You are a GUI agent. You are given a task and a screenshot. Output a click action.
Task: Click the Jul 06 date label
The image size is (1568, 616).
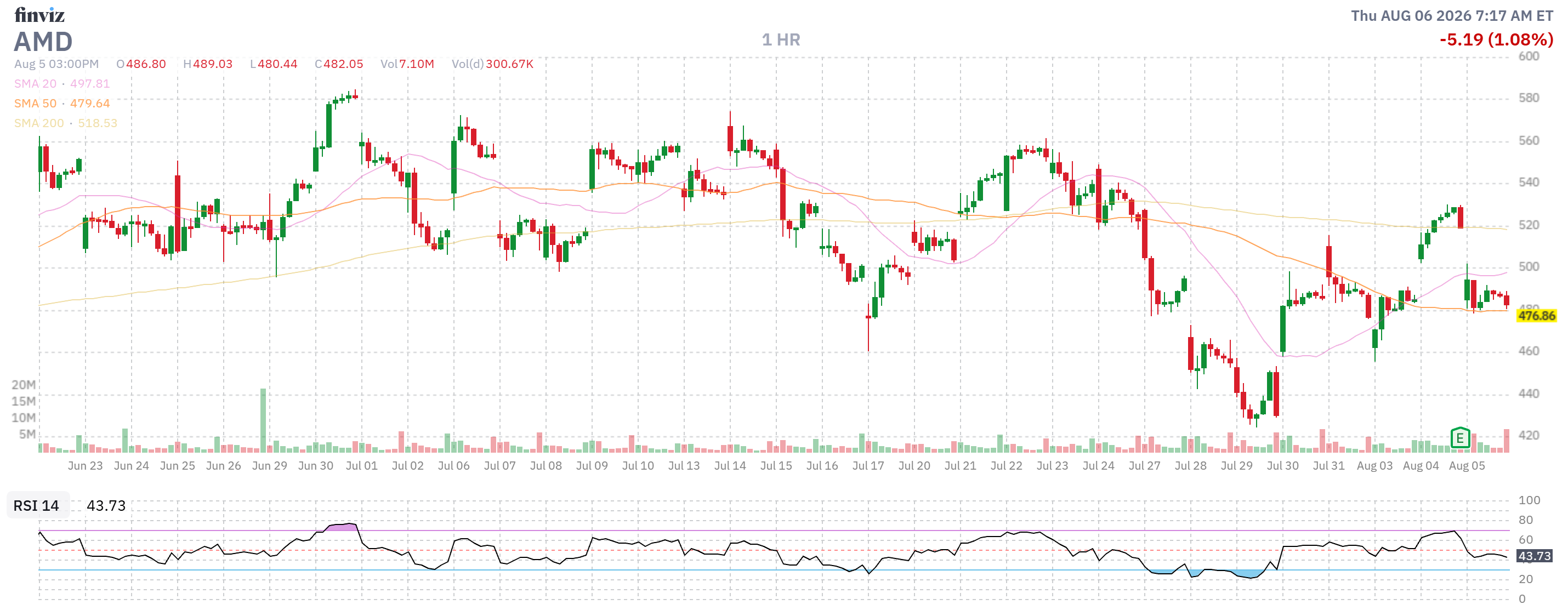point(453,466)
